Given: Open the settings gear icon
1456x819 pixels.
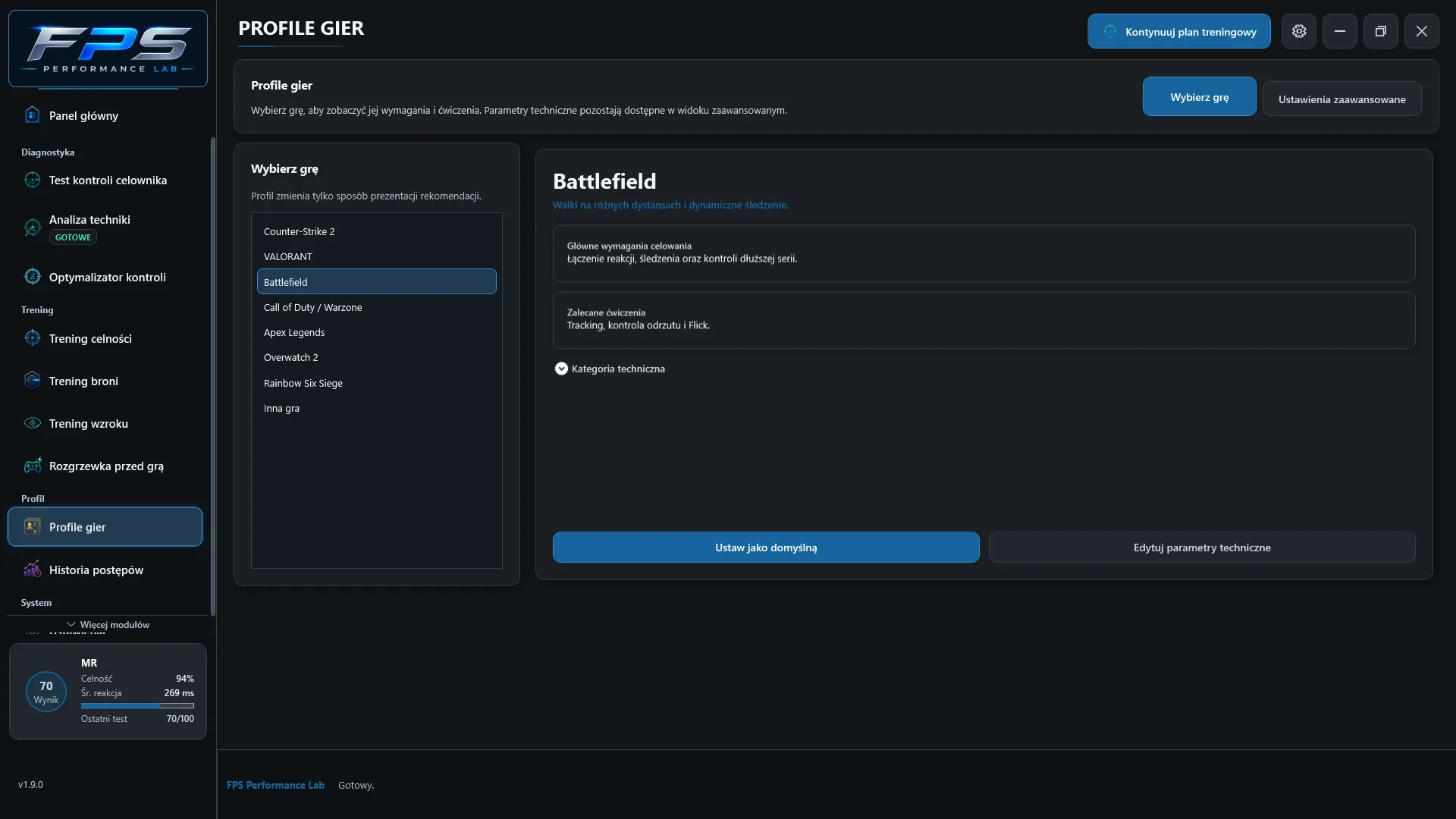Looking at the screenshot, I should (1299, 31).
